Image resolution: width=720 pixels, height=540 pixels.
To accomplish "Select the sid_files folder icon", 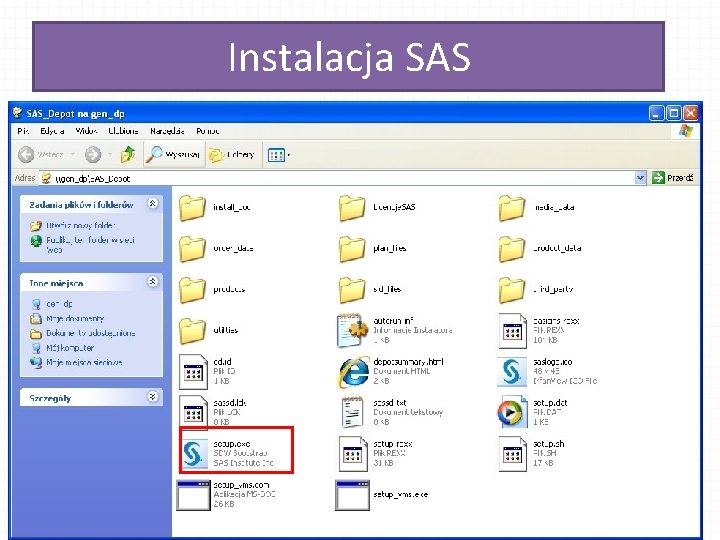I will pyautogui.click(x=352, y=289).
